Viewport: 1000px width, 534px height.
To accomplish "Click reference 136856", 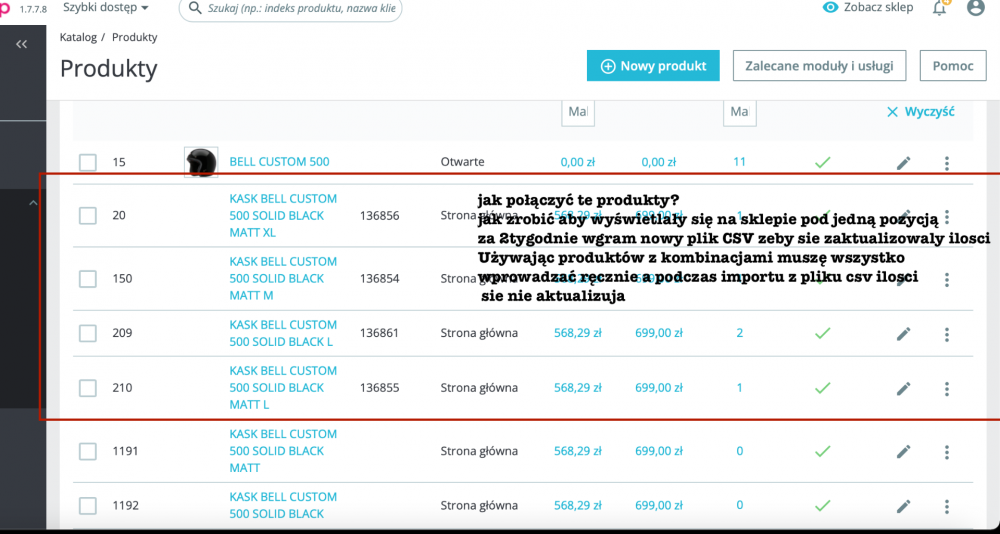I will tap(379, 216).
